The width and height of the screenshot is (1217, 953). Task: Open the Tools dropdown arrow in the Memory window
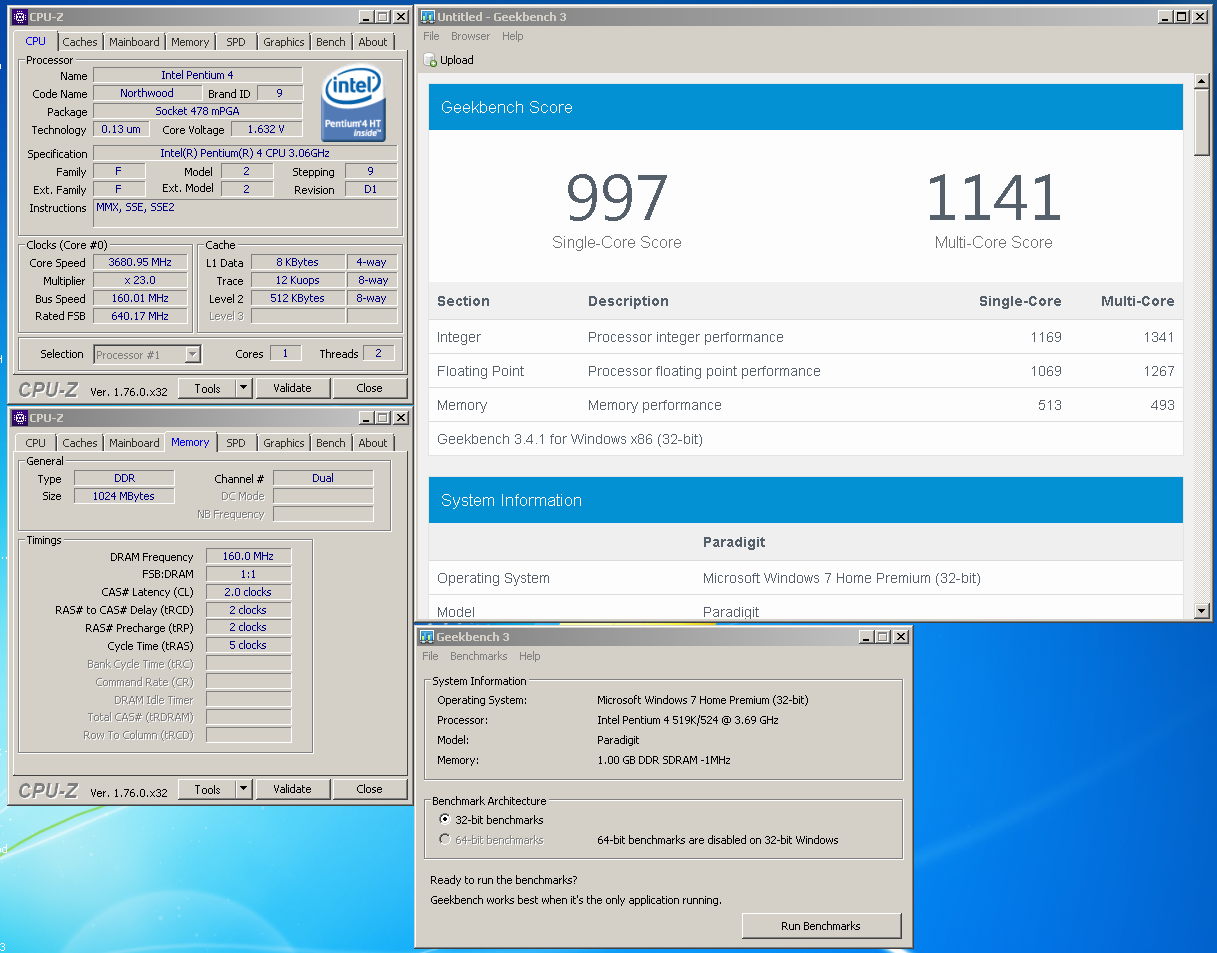click(243, 789)
